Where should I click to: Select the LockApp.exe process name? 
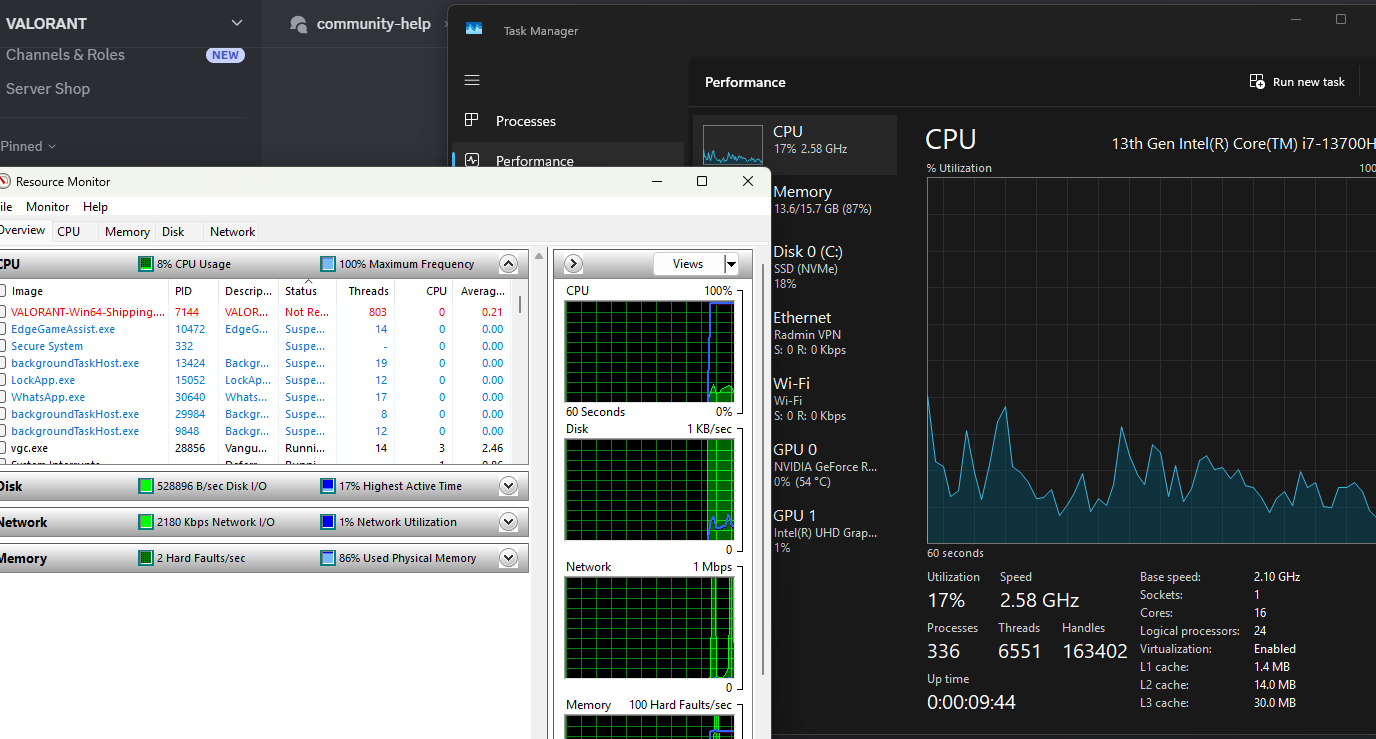click(x=43, y=380)
